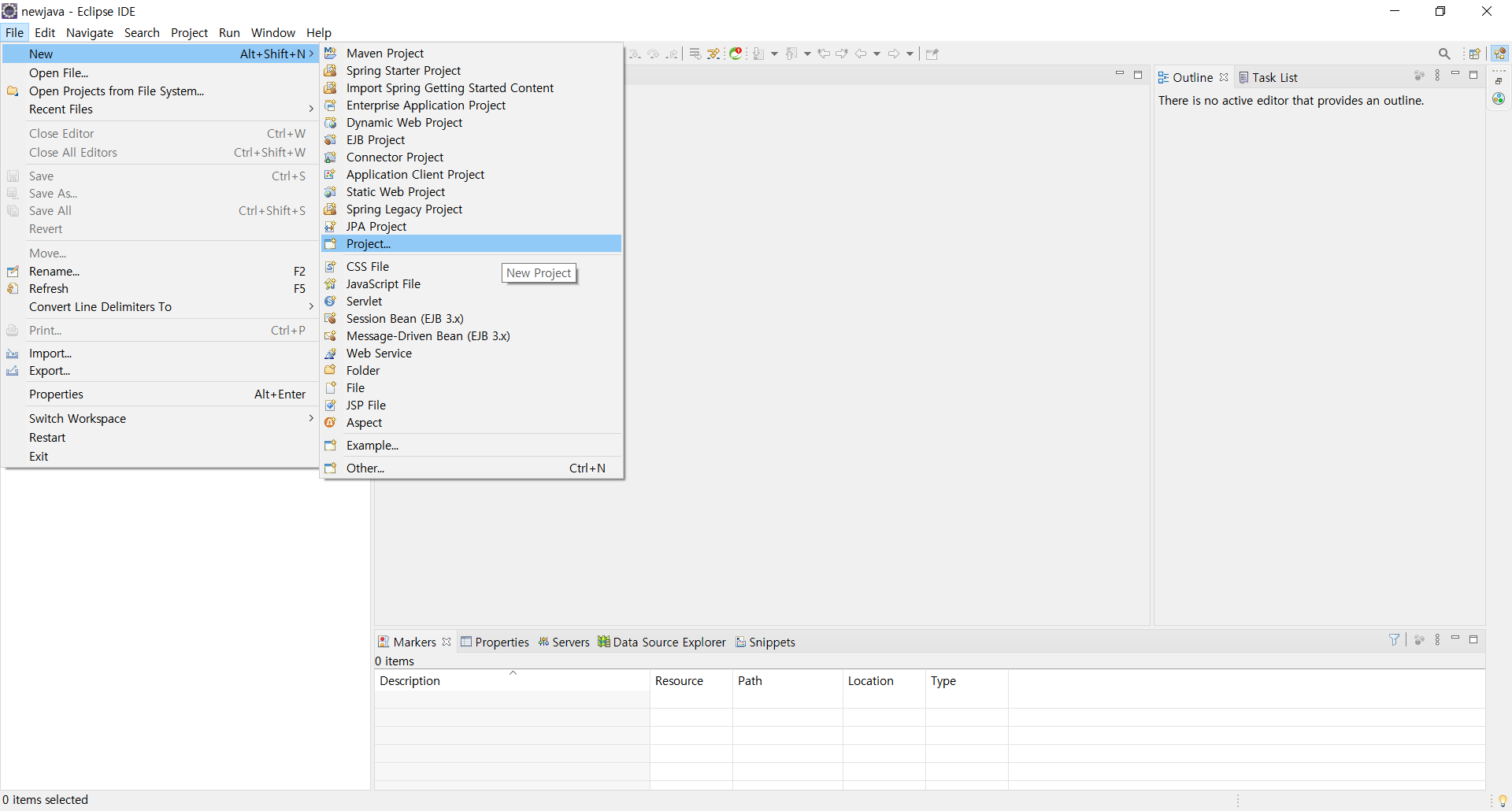Maximize the Outline view panel
Viewport: 1512px width, 811px height.
pos(1473,75)
